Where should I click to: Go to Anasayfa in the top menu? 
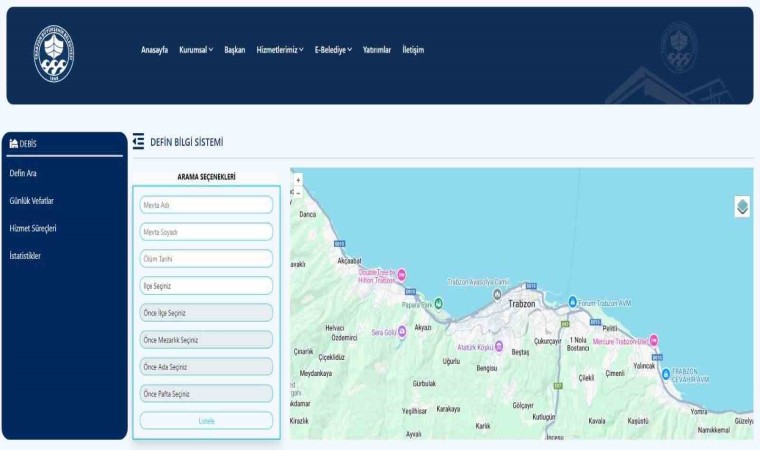[x=155, y=50]
